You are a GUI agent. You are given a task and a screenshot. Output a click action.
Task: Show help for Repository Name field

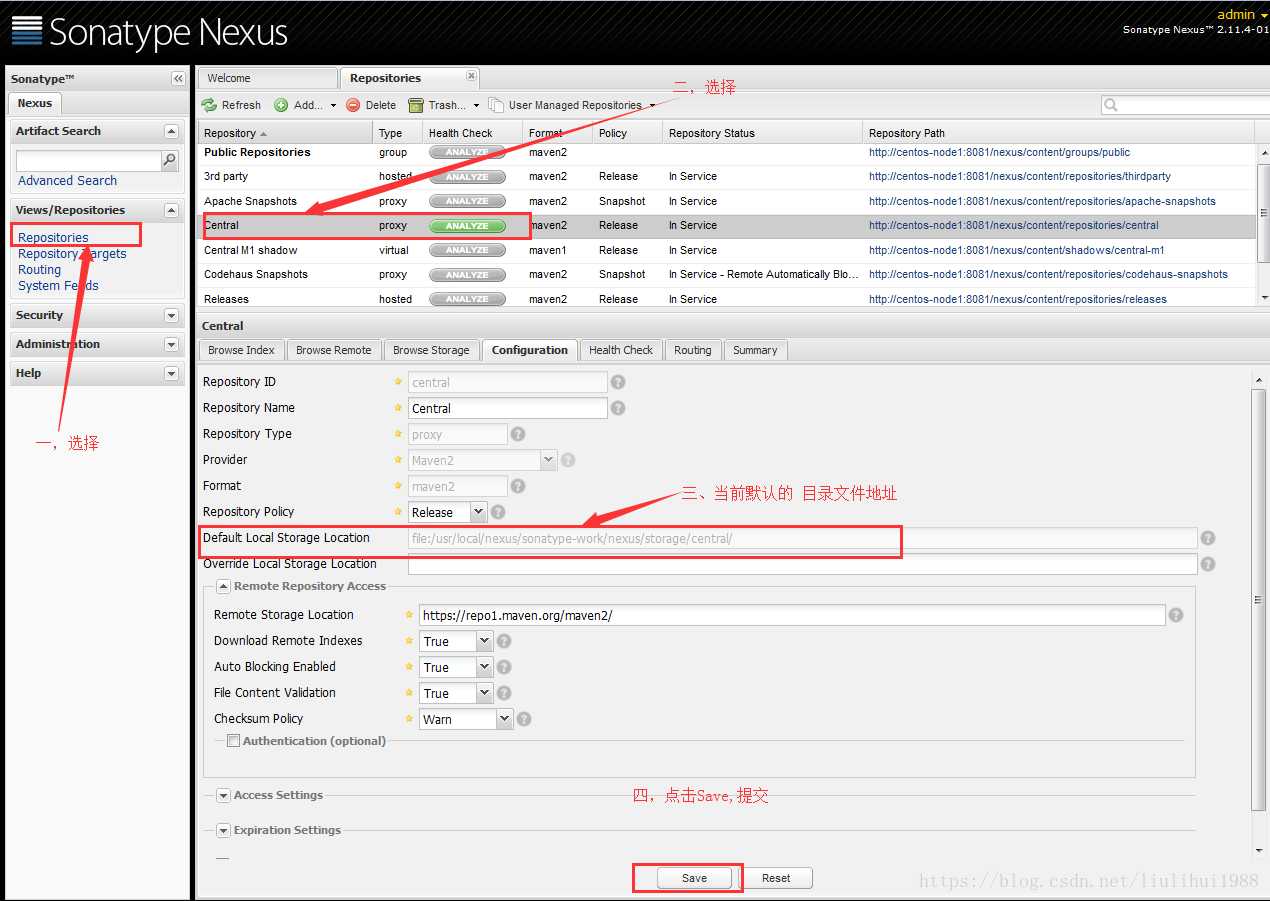point(618,408)
